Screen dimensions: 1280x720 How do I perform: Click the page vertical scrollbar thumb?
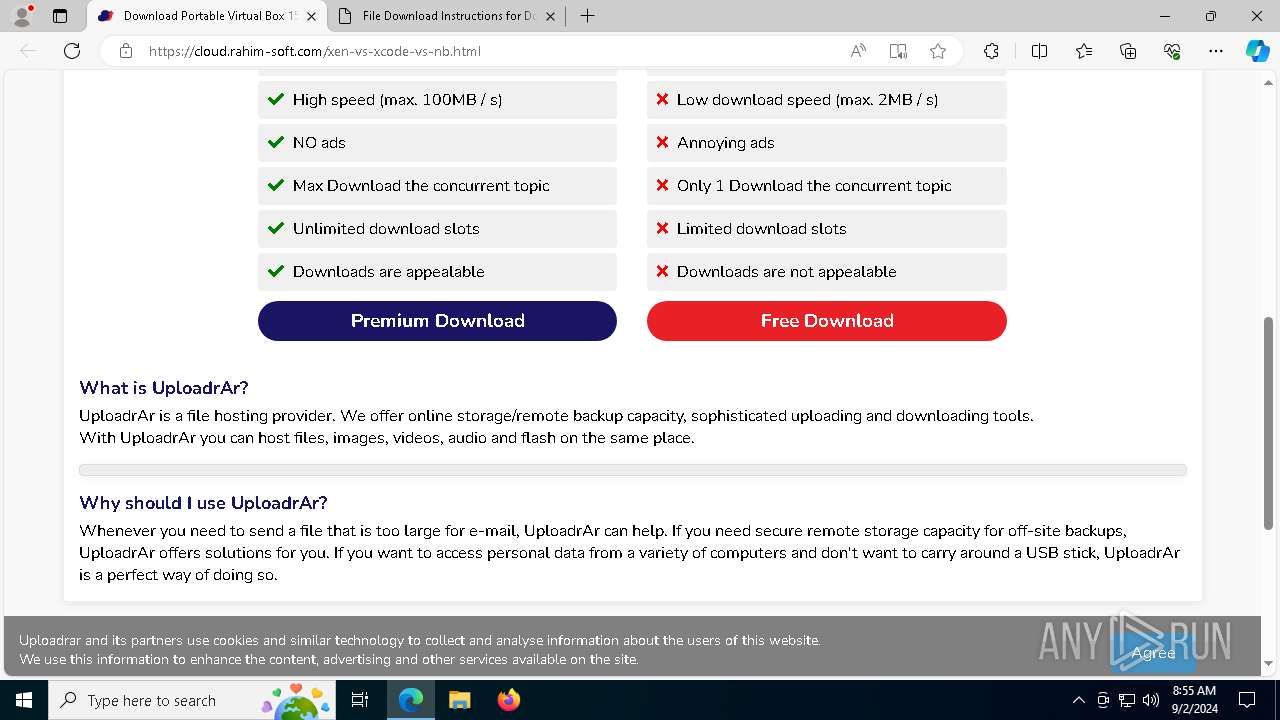tap(1269, 423)
